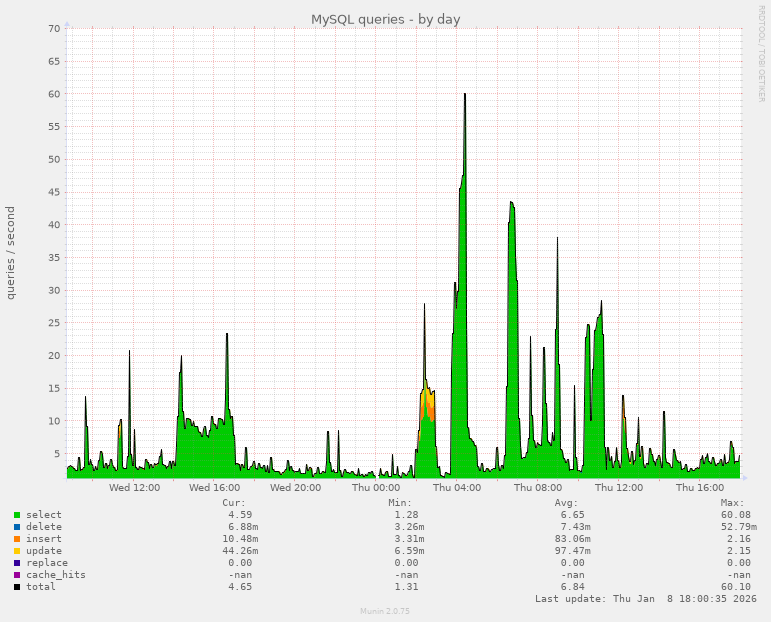This screenshot has width=771, height=622.
Task: Click the 'Min:' column header
Action: coord(400,503)
